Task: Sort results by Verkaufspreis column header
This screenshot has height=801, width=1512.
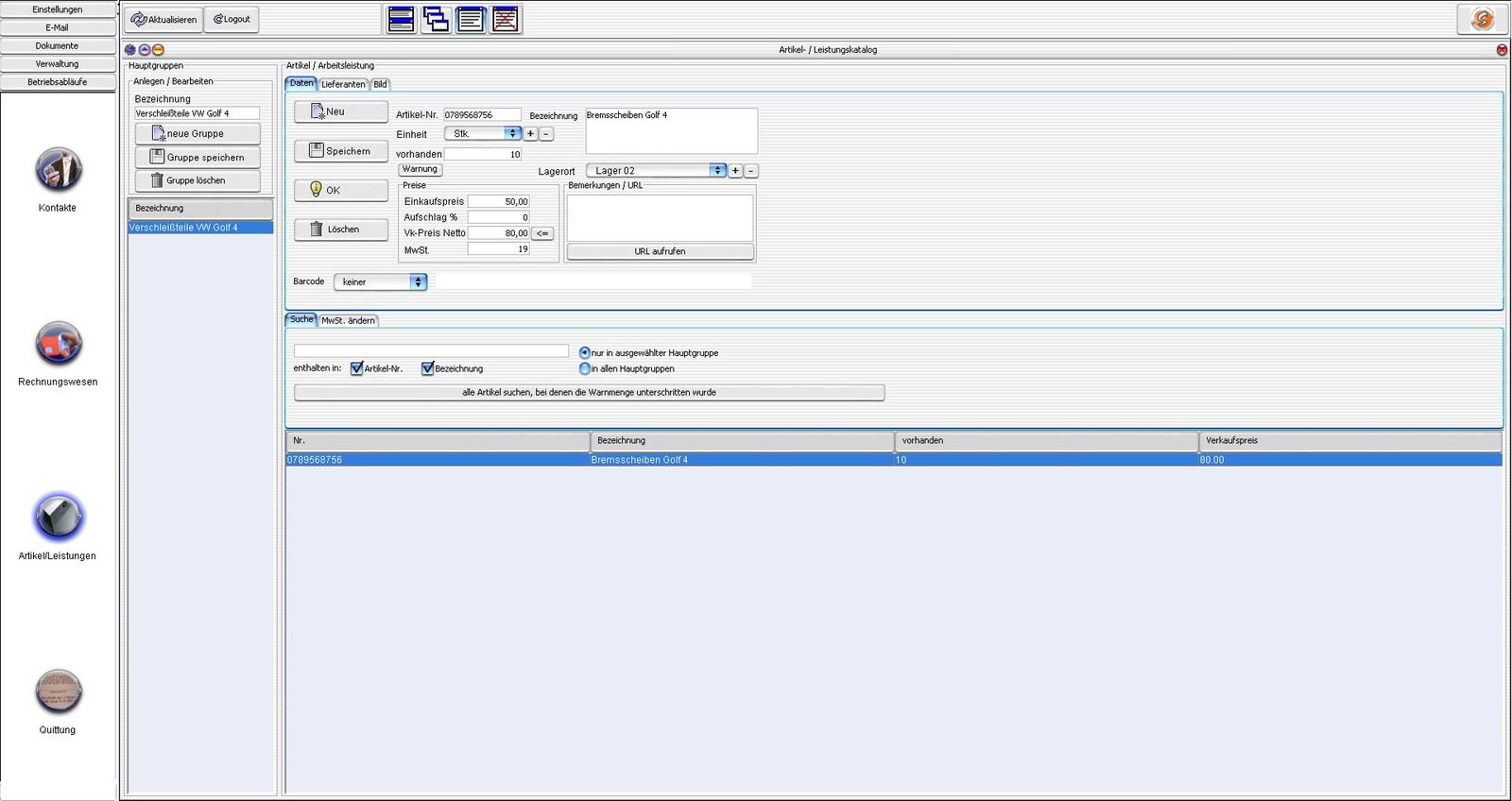Action: click(1350, 441)
